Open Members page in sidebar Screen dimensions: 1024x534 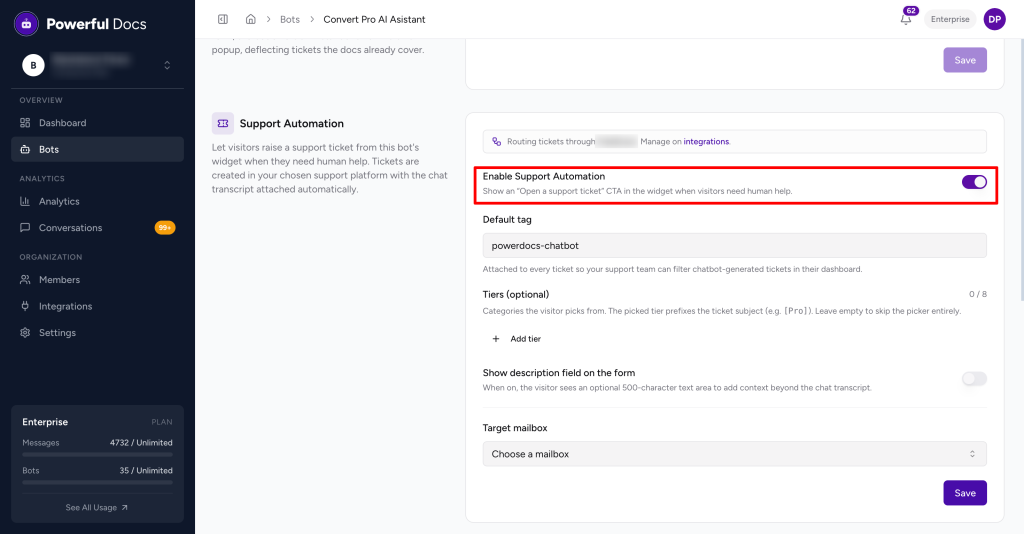click(97, 279)
